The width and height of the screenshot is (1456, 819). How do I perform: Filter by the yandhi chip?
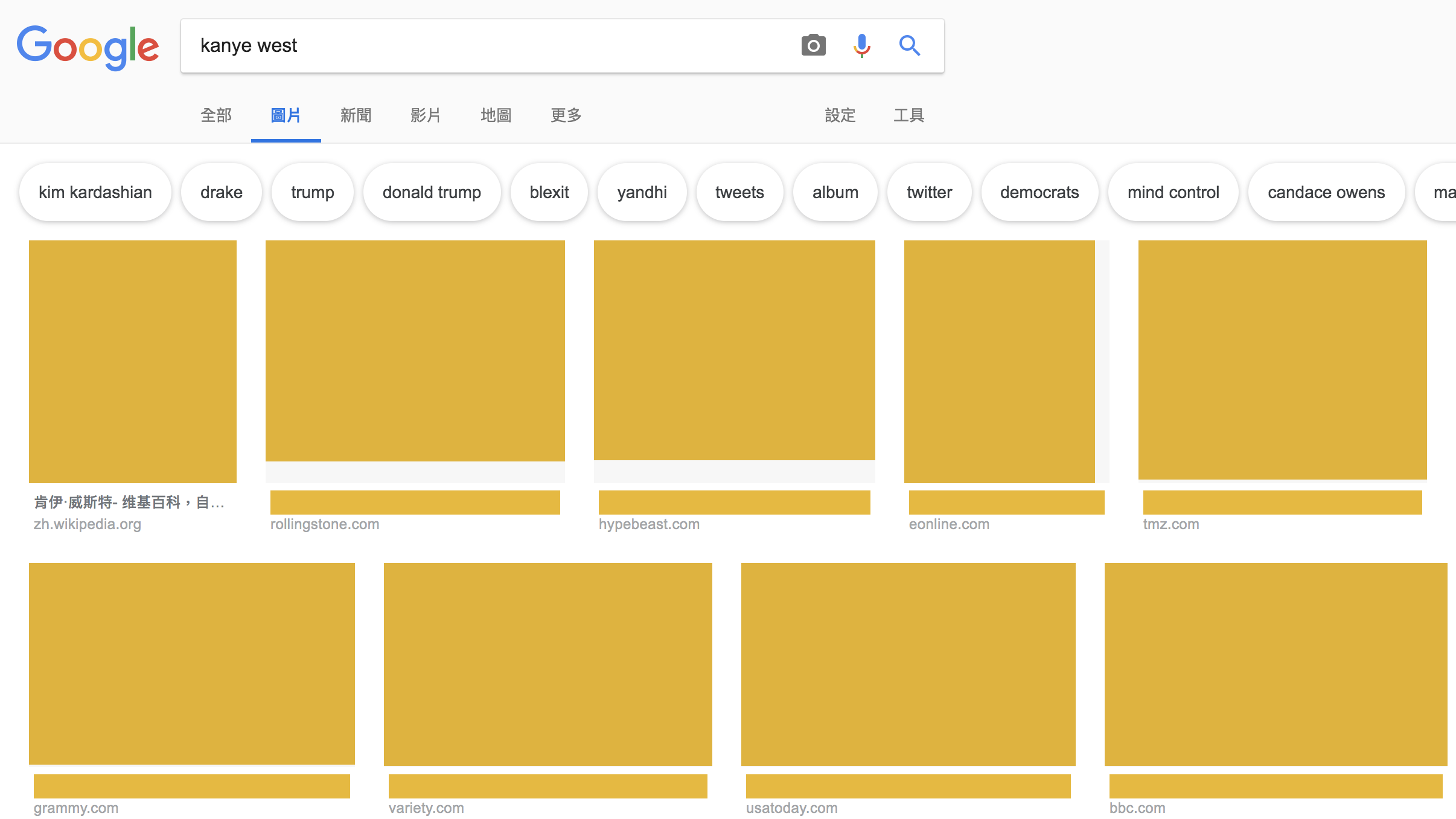[642, 193]
